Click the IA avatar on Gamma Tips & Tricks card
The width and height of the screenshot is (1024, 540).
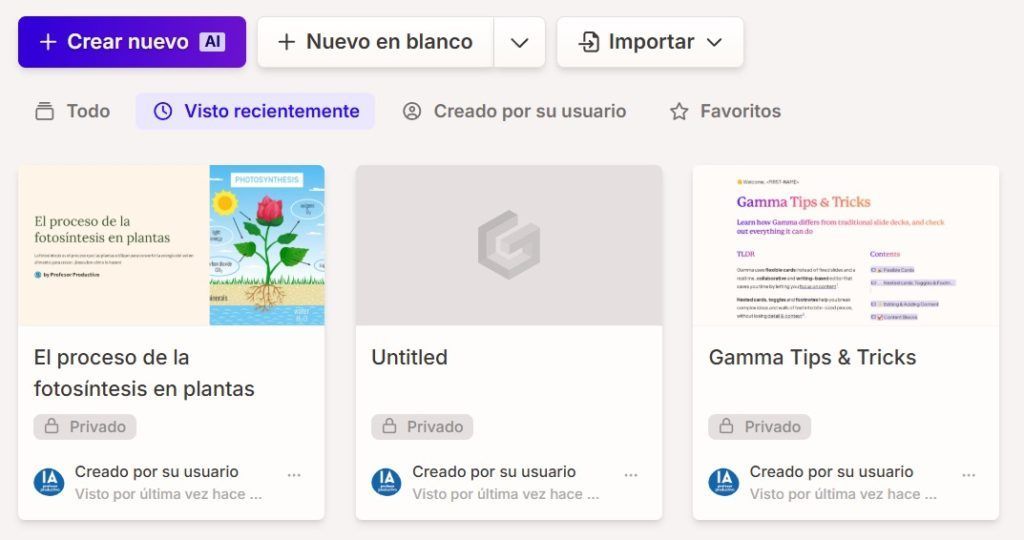tap(724, 482)
